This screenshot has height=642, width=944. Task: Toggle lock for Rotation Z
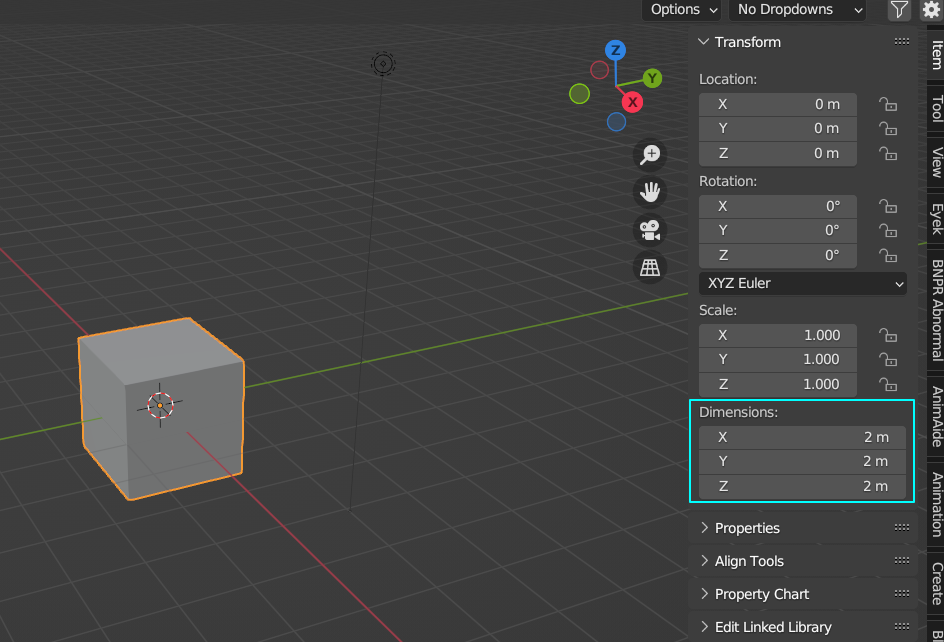point(887,255)
